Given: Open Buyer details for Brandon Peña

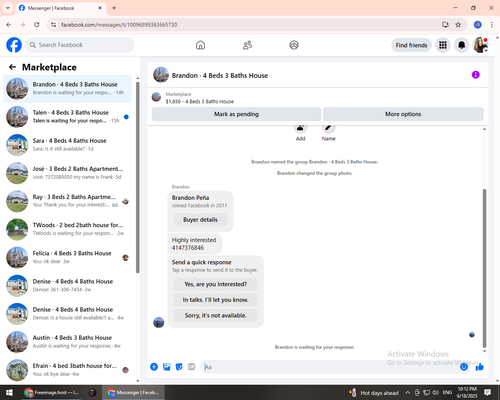Looking at the screenshot, I should coord(200,220).
